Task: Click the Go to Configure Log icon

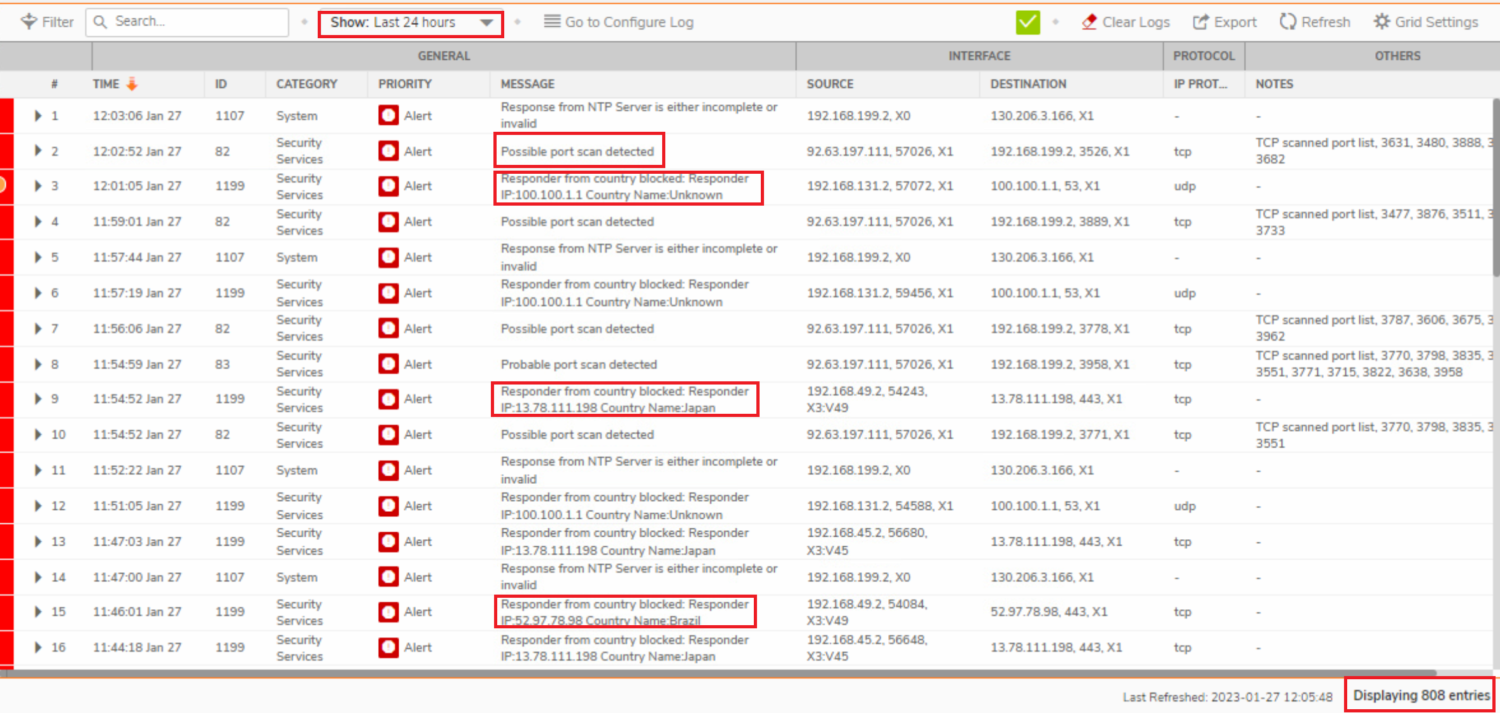Action: click(x=552, y=22)
